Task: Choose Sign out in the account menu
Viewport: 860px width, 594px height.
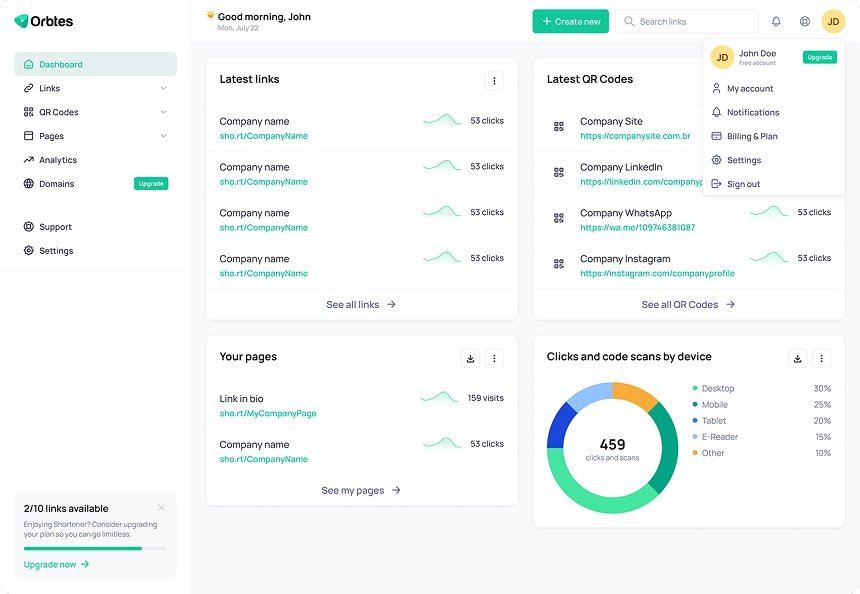Action: [743, 184]
